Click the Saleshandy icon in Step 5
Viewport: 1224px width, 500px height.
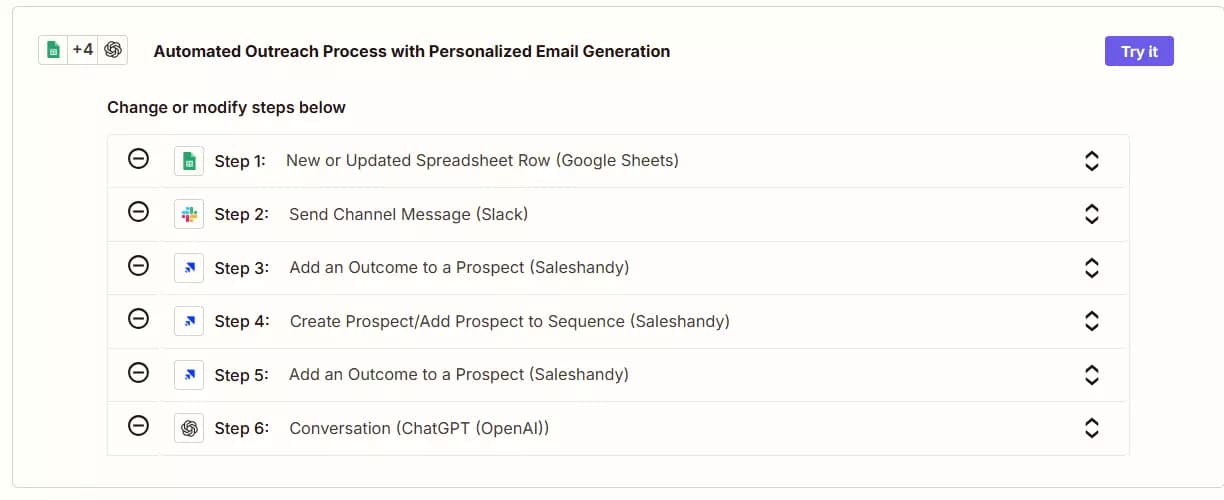tap(189, 375)
